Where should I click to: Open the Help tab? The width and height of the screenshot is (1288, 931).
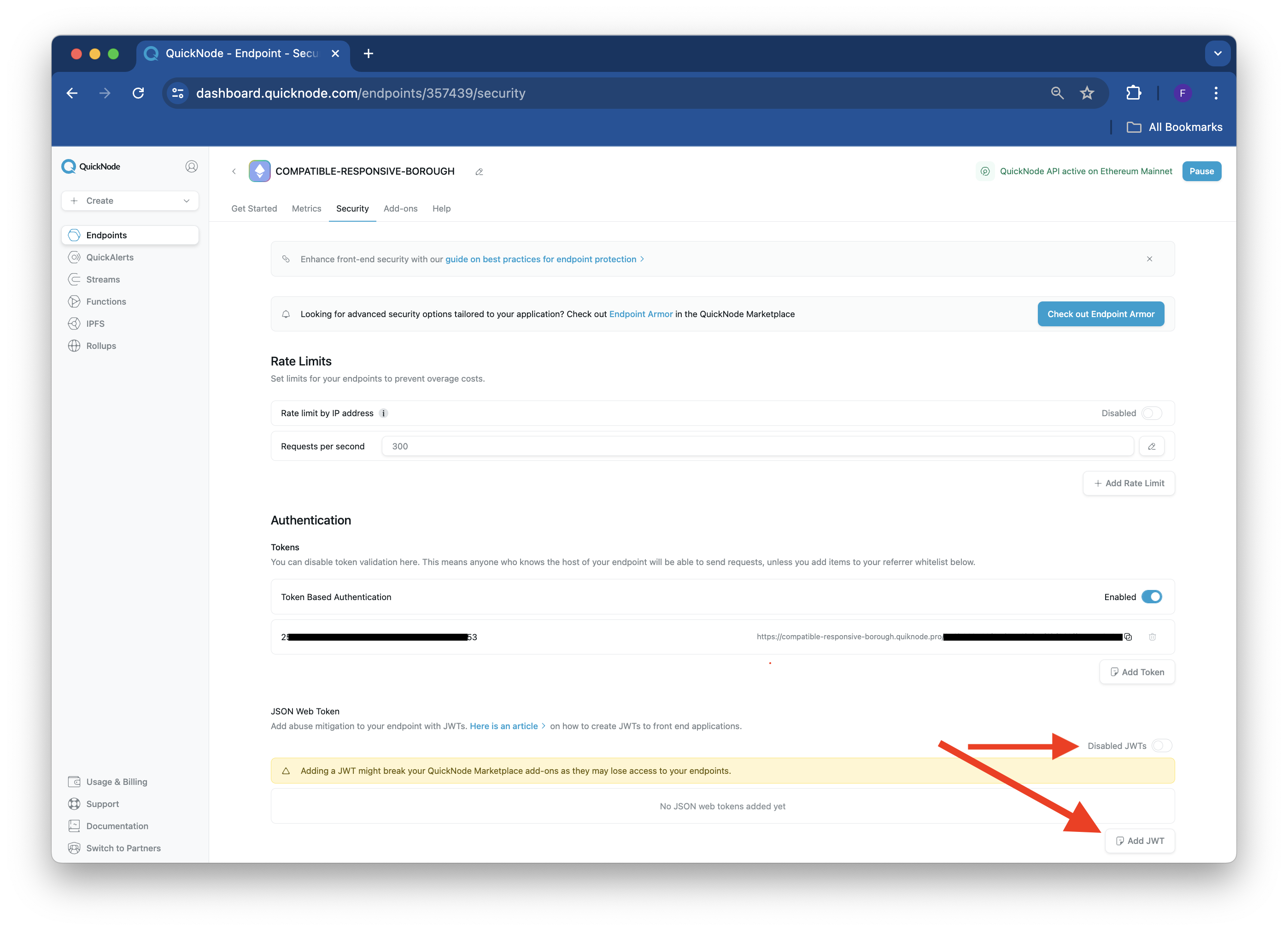441,208
